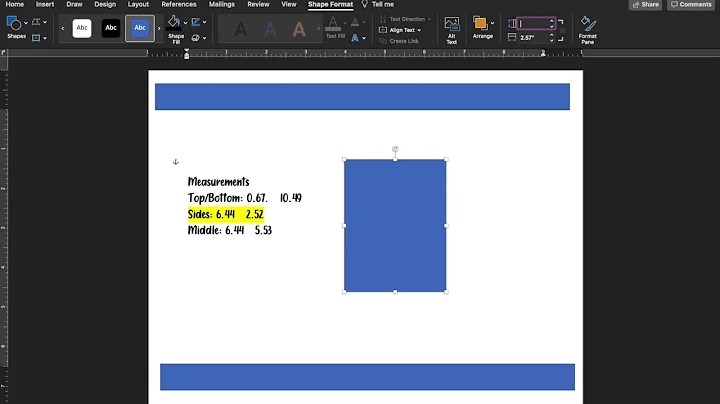Show more shape styles arrow
The width and height of the screenshot is (720, 404).
tap(159, 28)
